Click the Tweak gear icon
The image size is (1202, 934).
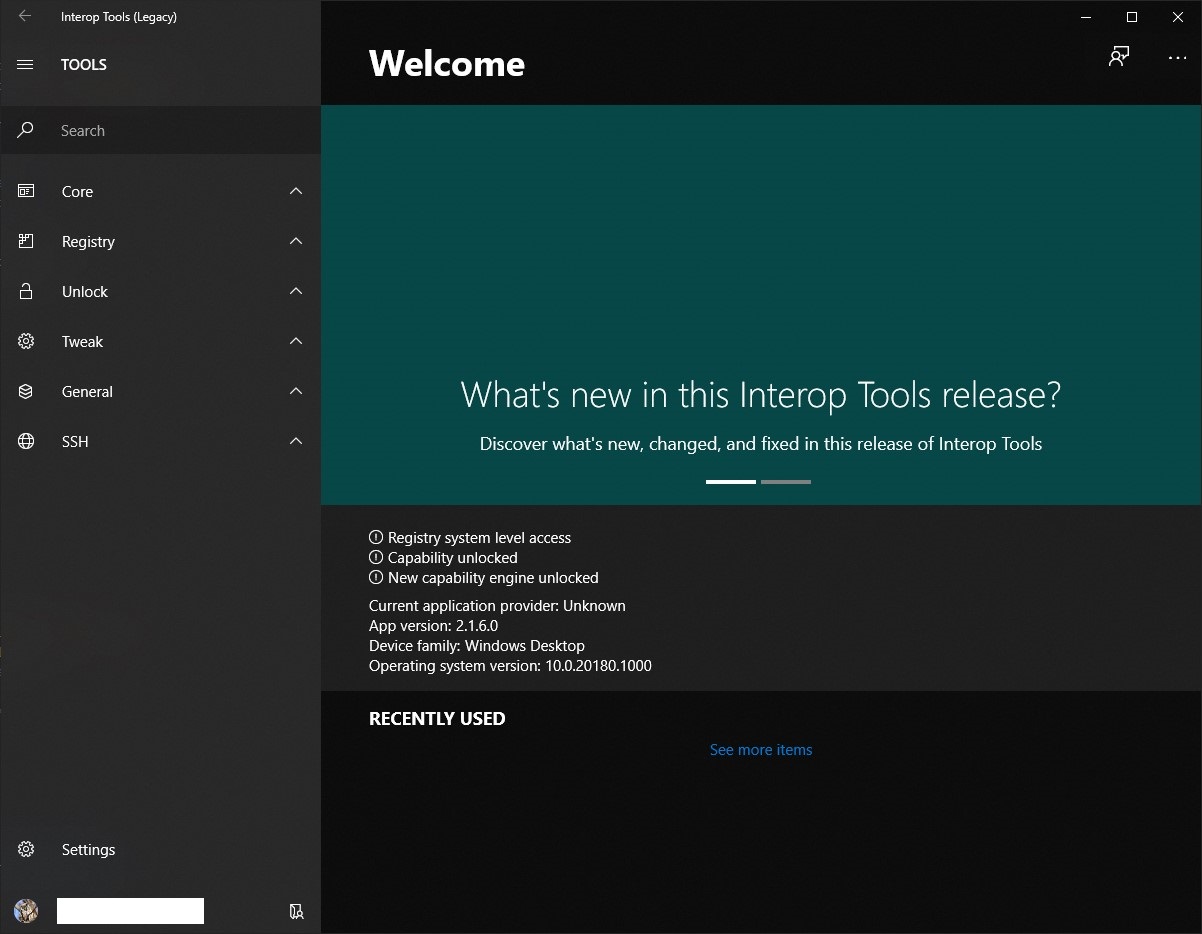(26, 341)
